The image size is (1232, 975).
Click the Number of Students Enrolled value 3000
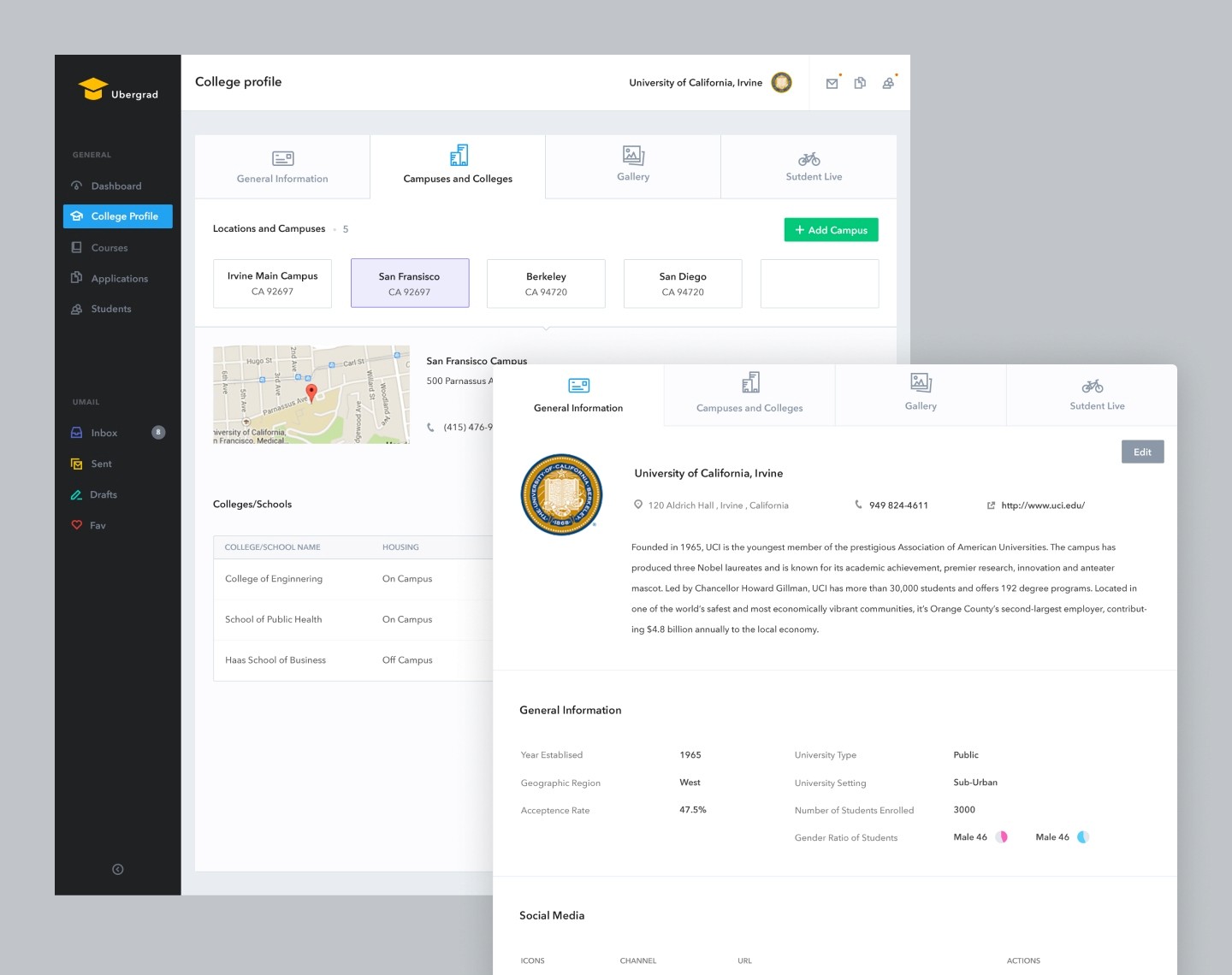pyautogui.click(x=964, y=810)
